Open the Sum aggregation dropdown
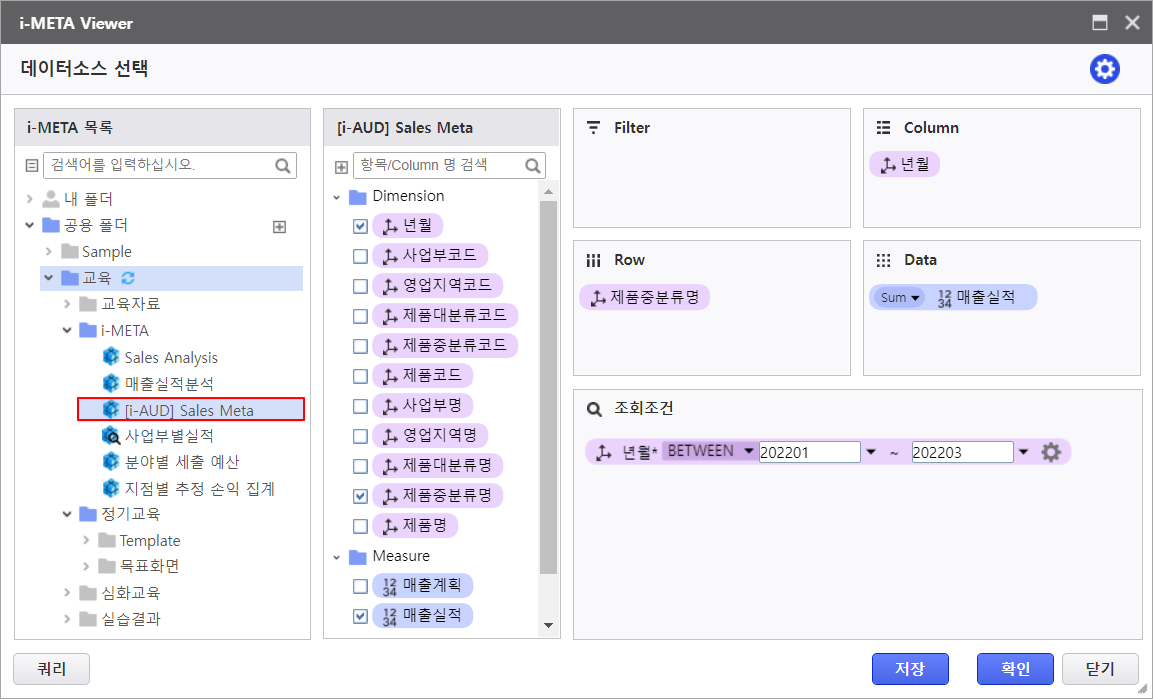 [900, 298]
